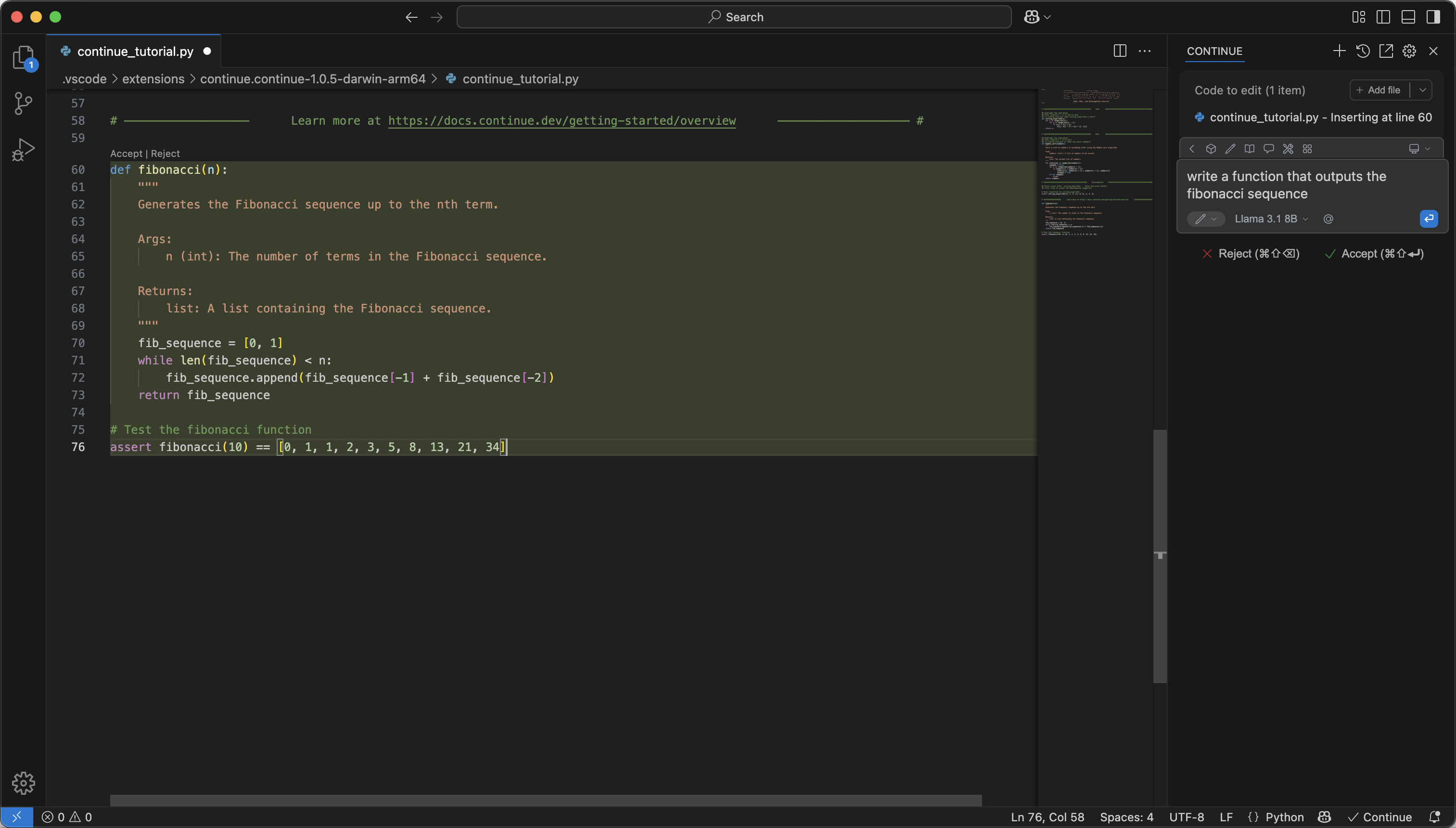Open the models cube icon
This screenshot has width=1456, height=828.
(1211, 148)
